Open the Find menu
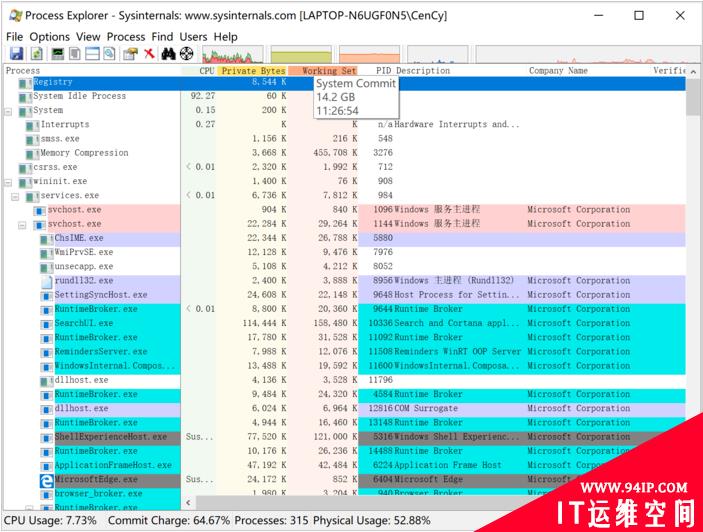This screenshot has height=532, width=703. coord(162,37)
